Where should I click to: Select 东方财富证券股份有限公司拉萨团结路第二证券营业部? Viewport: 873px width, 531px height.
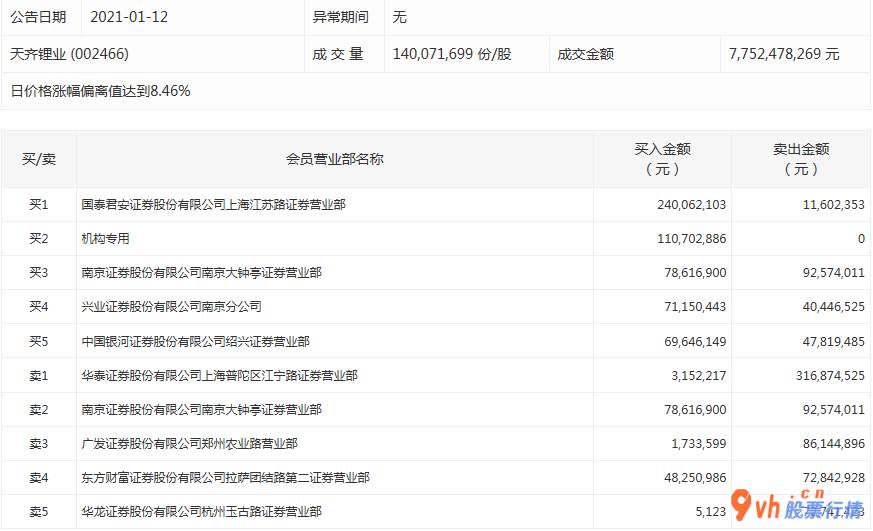[225, 478]
